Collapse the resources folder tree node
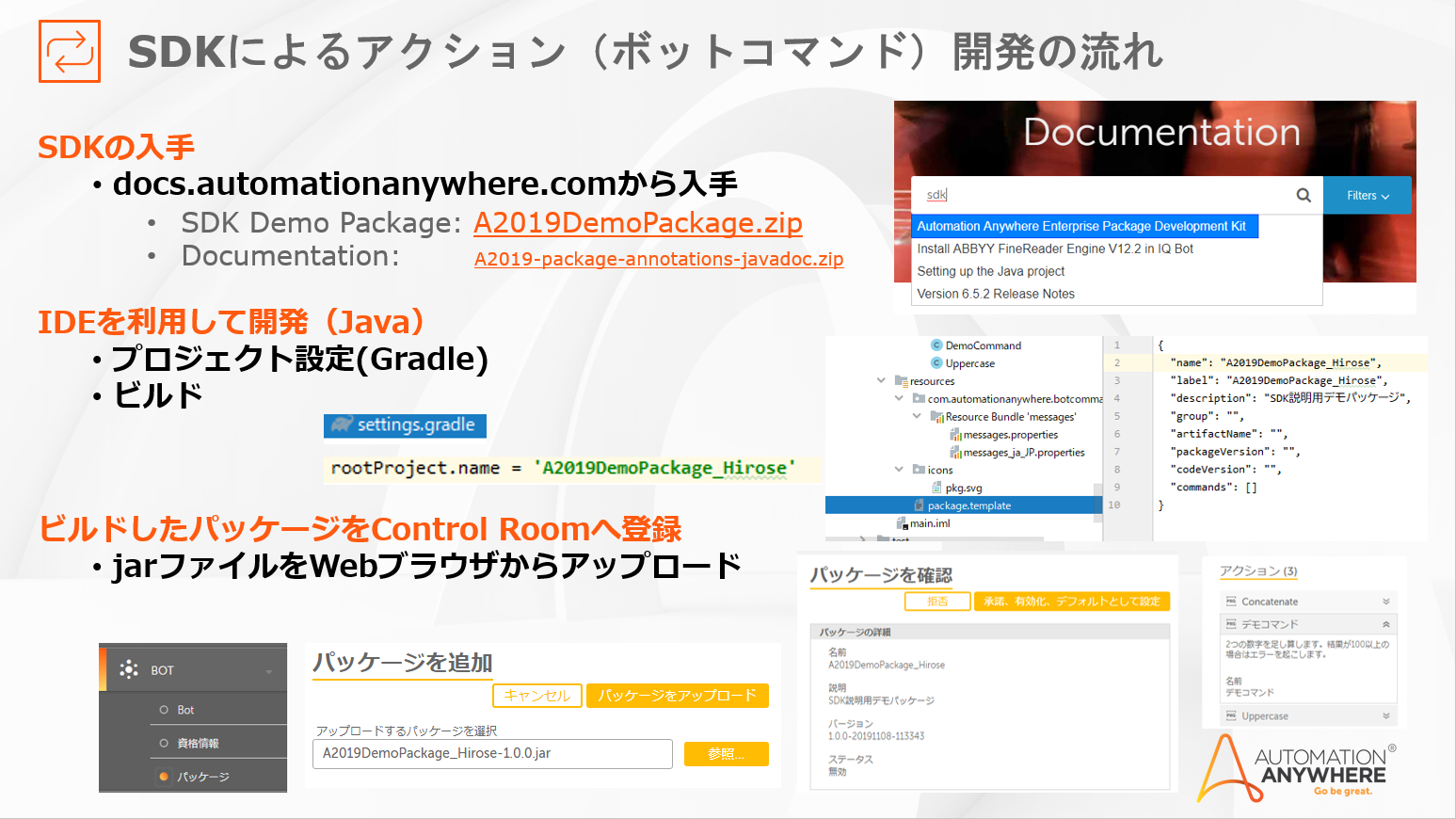Viewport: 1456px width, 819px height. tap(881, 380)
